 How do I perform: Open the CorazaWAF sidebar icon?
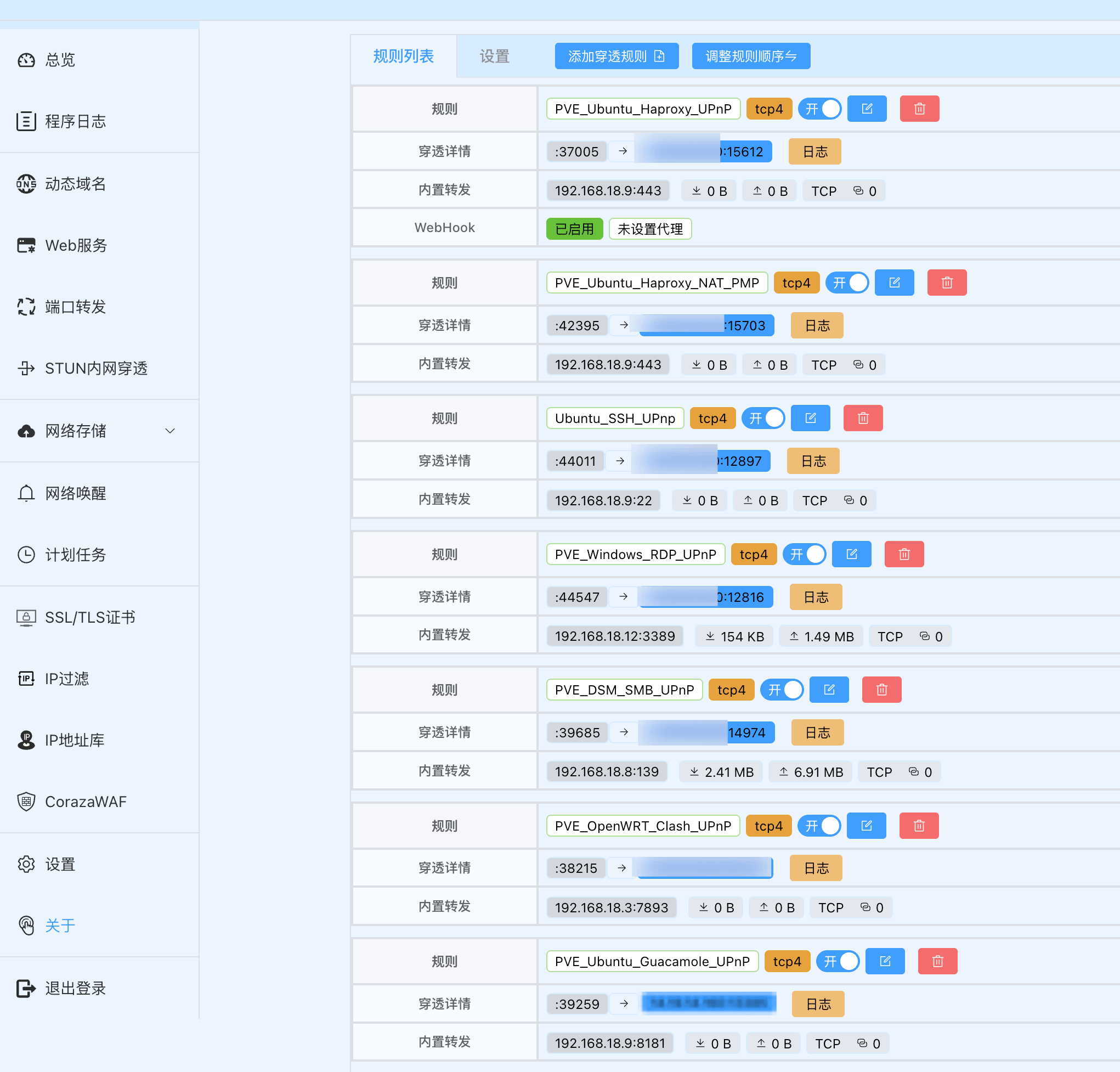click(x=26, y=801)
